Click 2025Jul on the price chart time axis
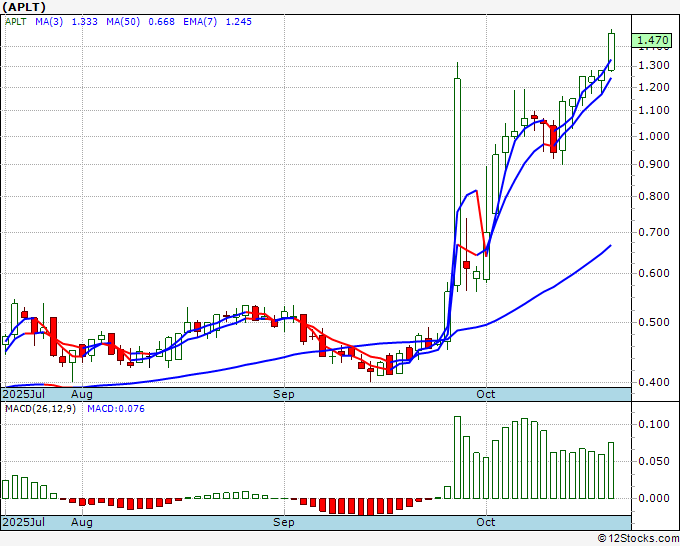 [x=24, y=395]
